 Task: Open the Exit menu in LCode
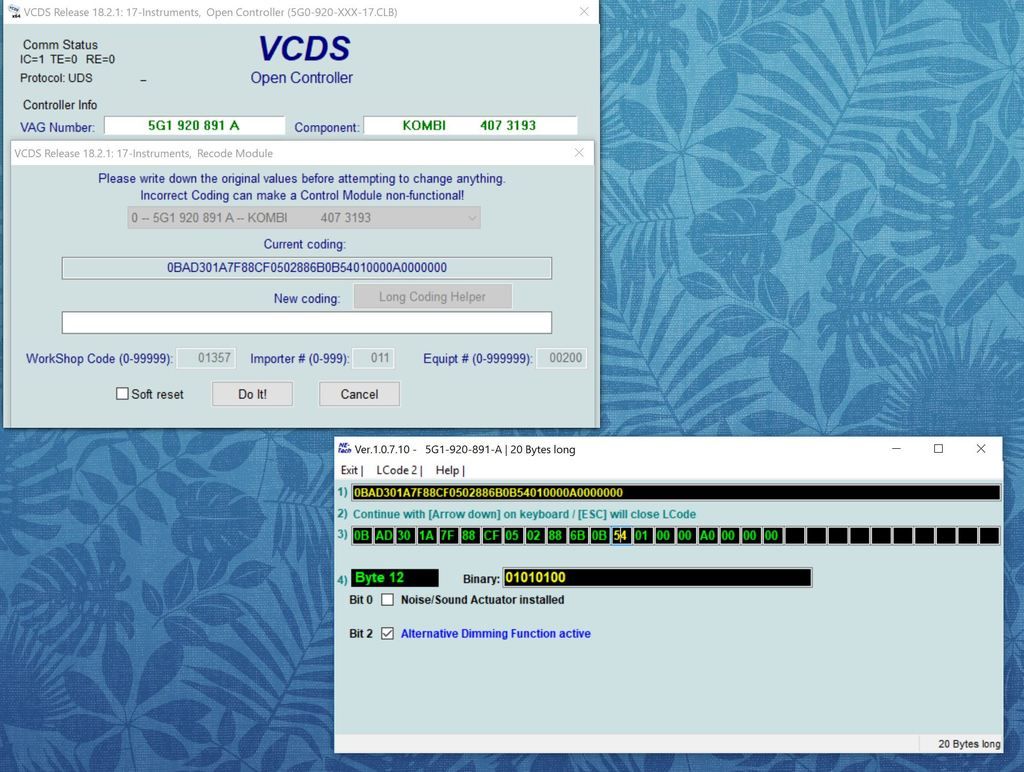351,470
